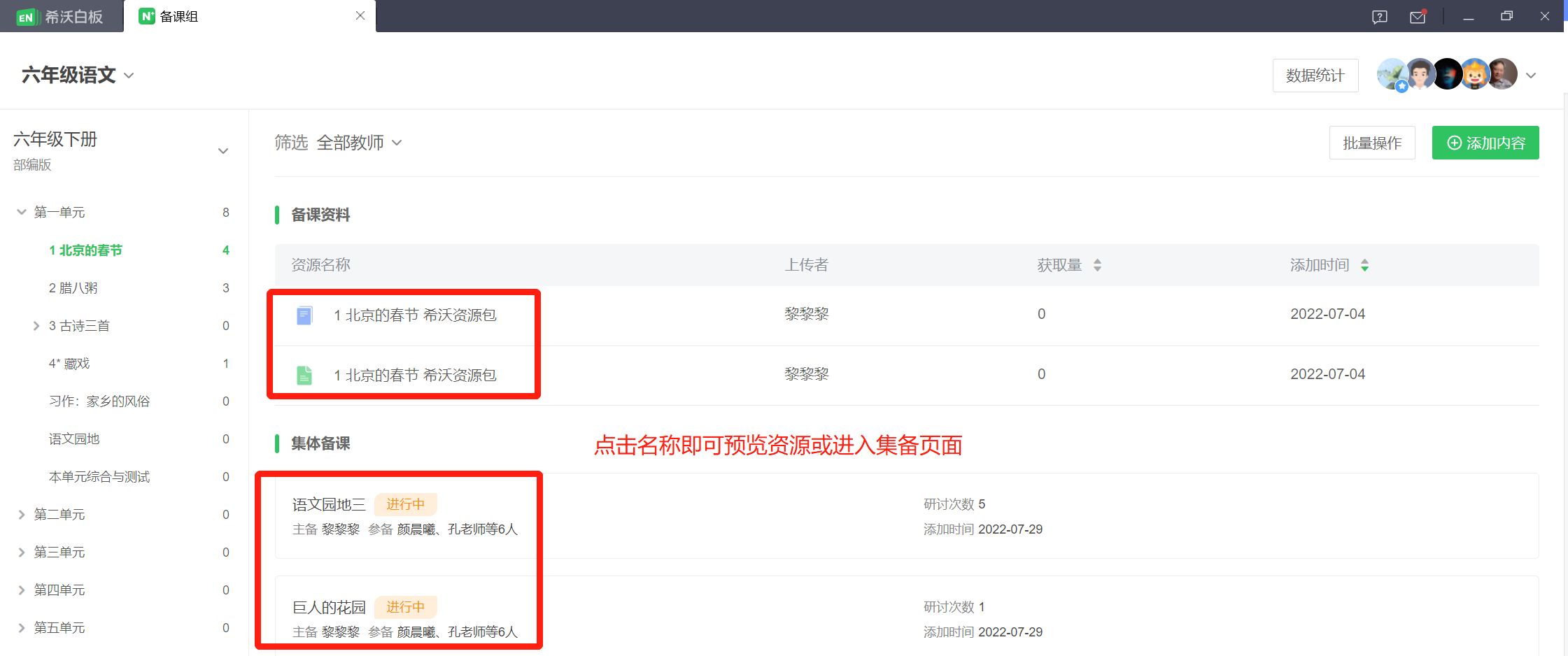The image size is (1568, 656).
Task: Click the 备课资料 section heading
Action: pos(320,215)
